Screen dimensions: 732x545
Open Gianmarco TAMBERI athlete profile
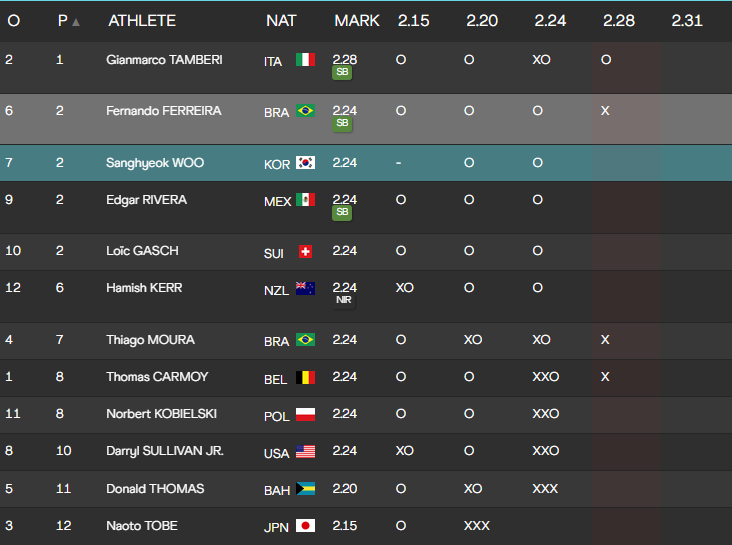(x=164, y=60)
